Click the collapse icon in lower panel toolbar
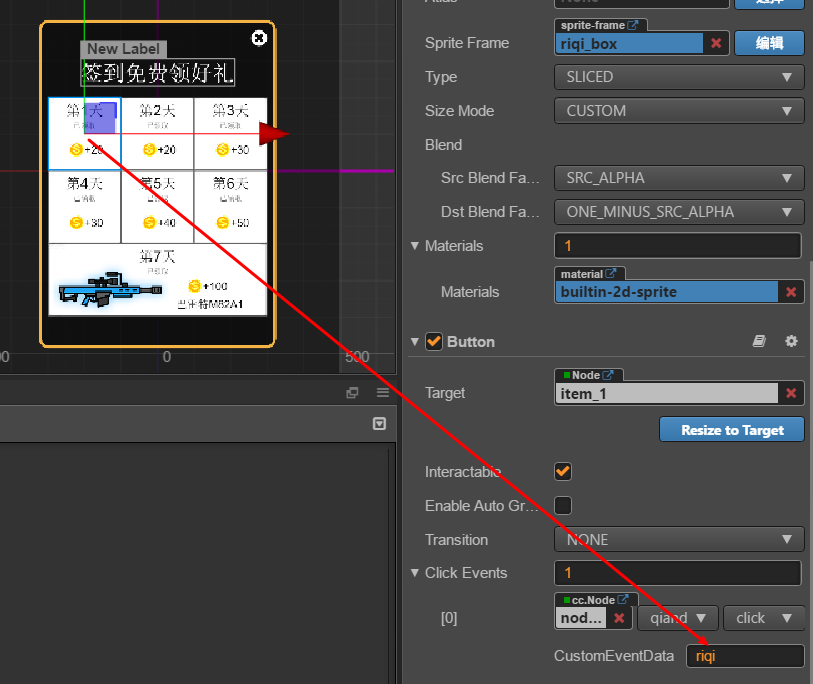 tap(380, 424)
